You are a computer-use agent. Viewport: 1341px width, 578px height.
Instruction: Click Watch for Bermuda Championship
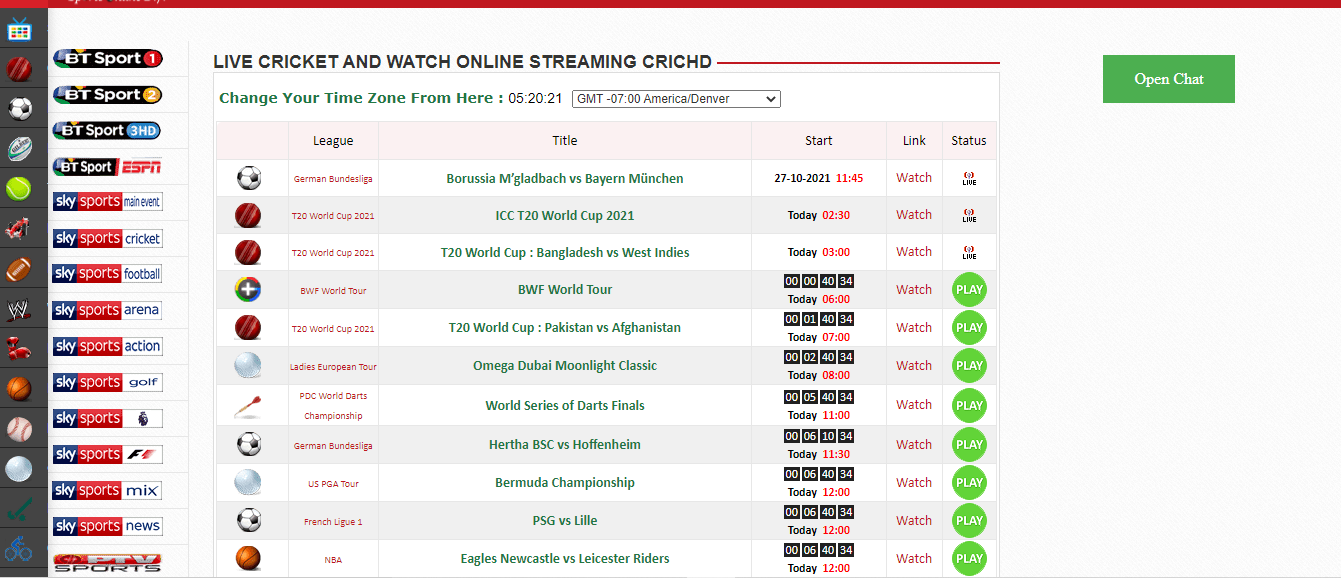pos(914,483)
